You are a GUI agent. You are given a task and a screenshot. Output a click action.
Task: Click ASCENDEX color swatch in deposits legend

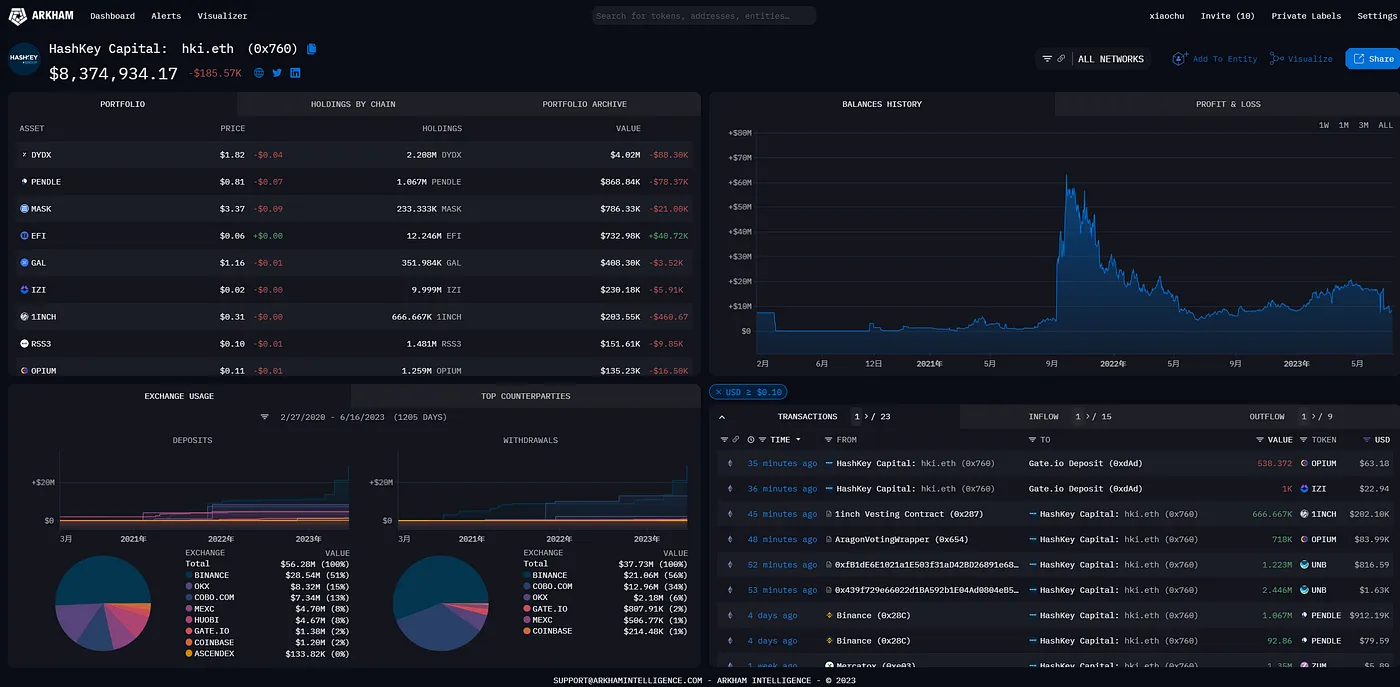click(x=189, y=654)
